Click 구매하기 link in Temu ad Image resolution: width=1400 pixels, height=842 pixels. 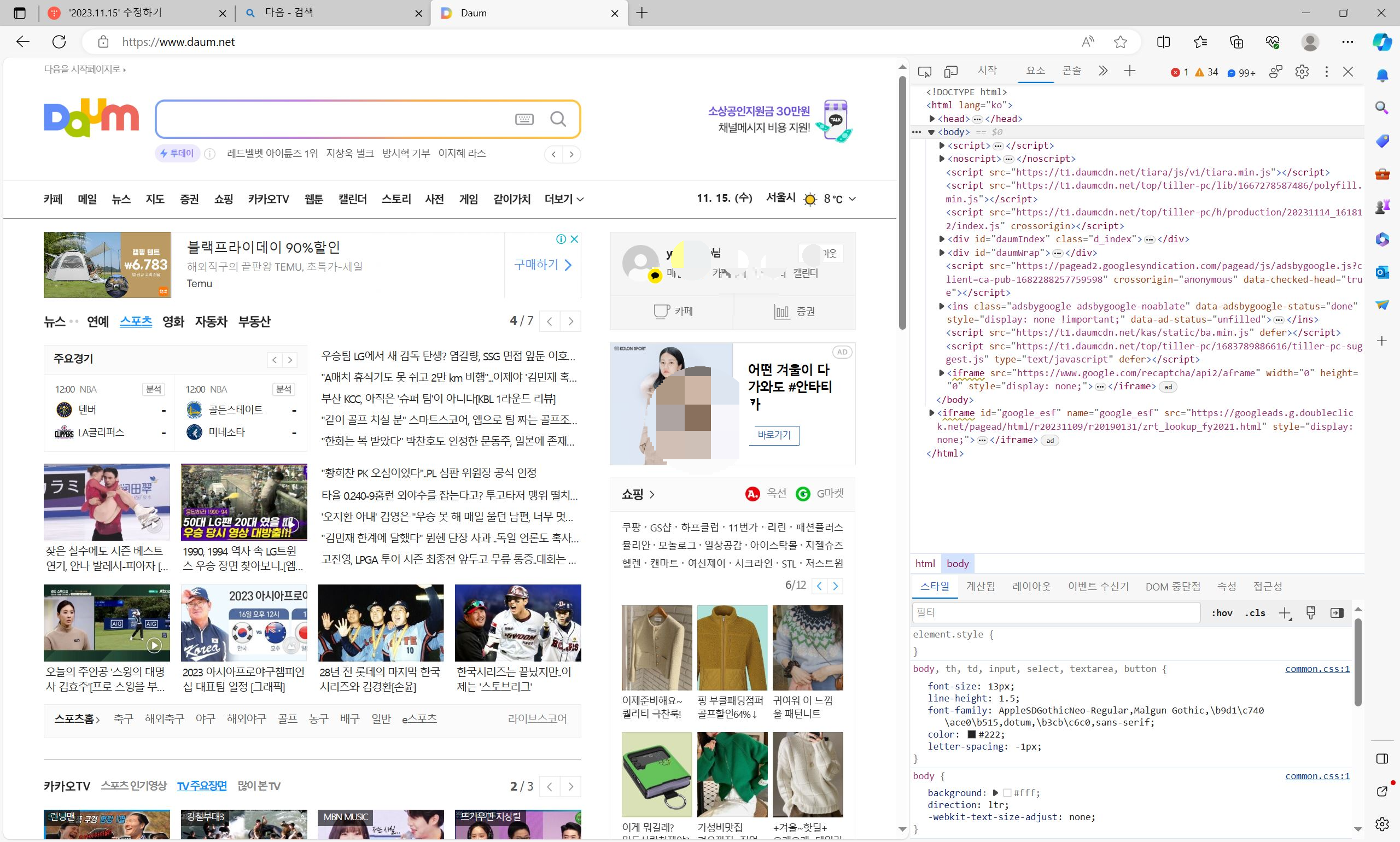542,265
